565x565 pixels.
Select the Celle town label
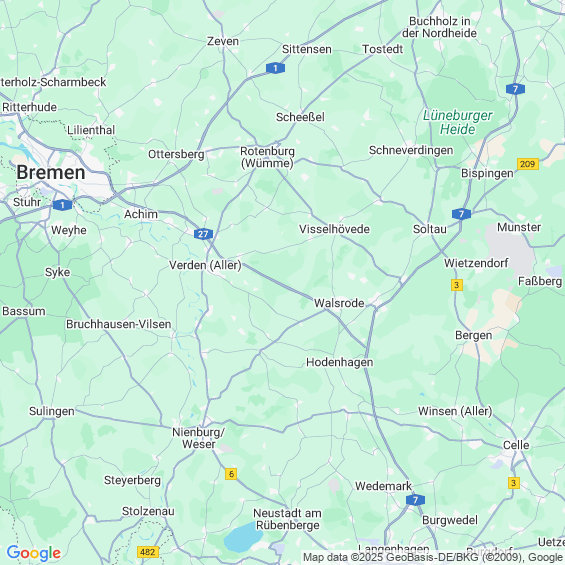[x=516, y=445]
